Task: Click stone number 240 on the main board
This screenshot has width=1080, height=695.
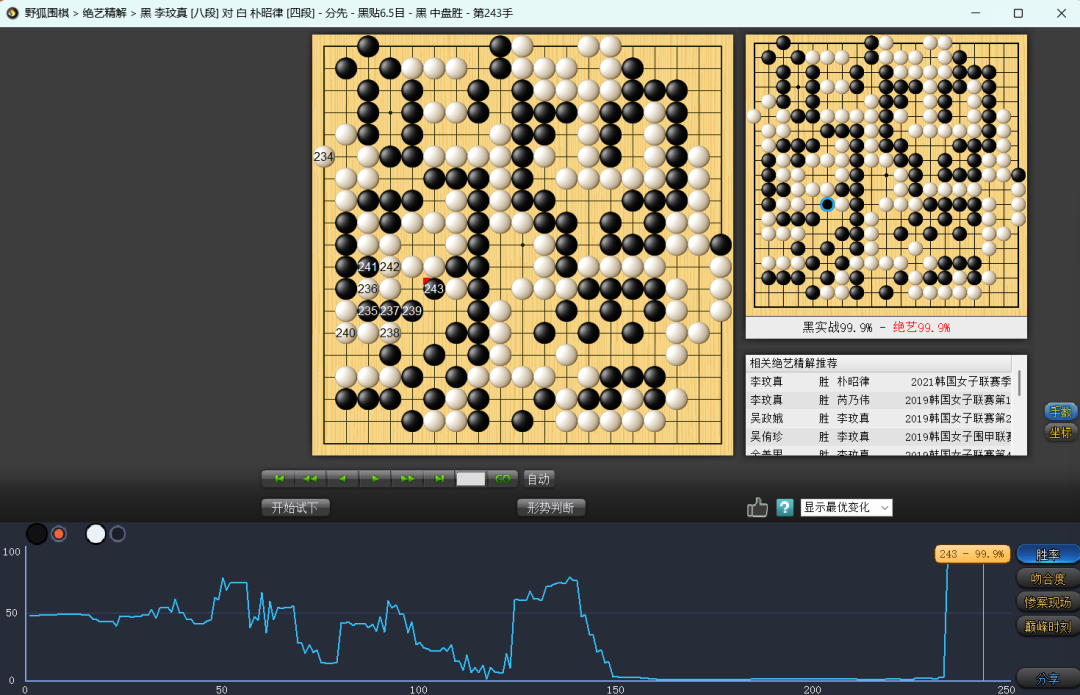Action: tap(346, 333)
